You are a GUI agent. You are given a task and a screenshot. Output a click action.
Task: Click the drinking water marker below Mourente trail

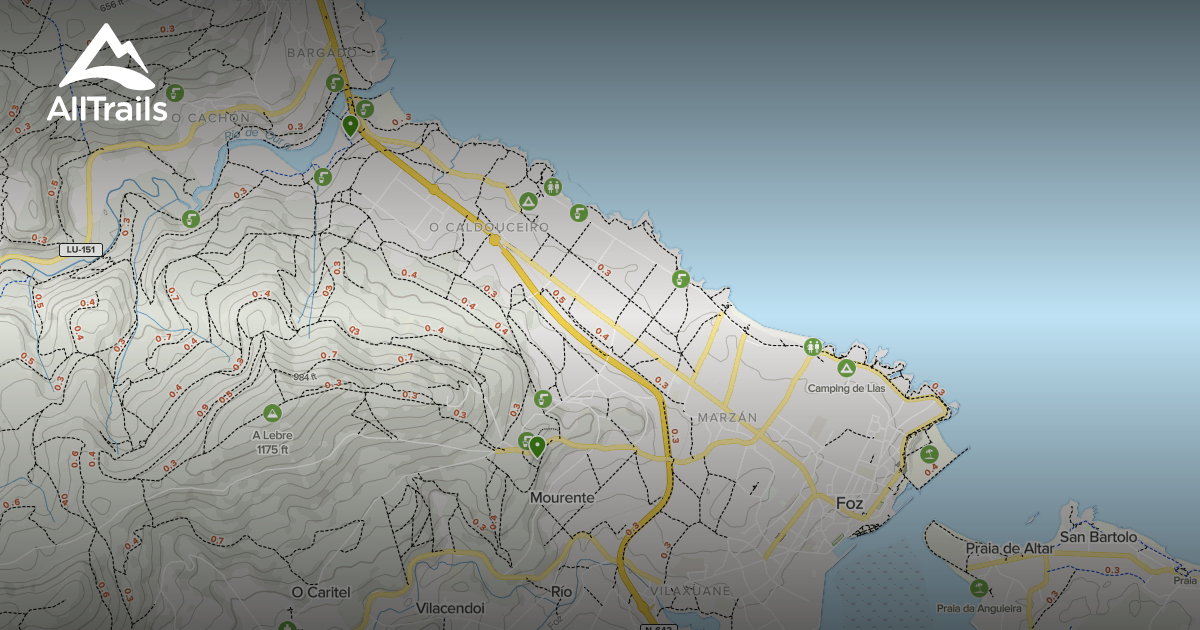[x=525, y=440]
